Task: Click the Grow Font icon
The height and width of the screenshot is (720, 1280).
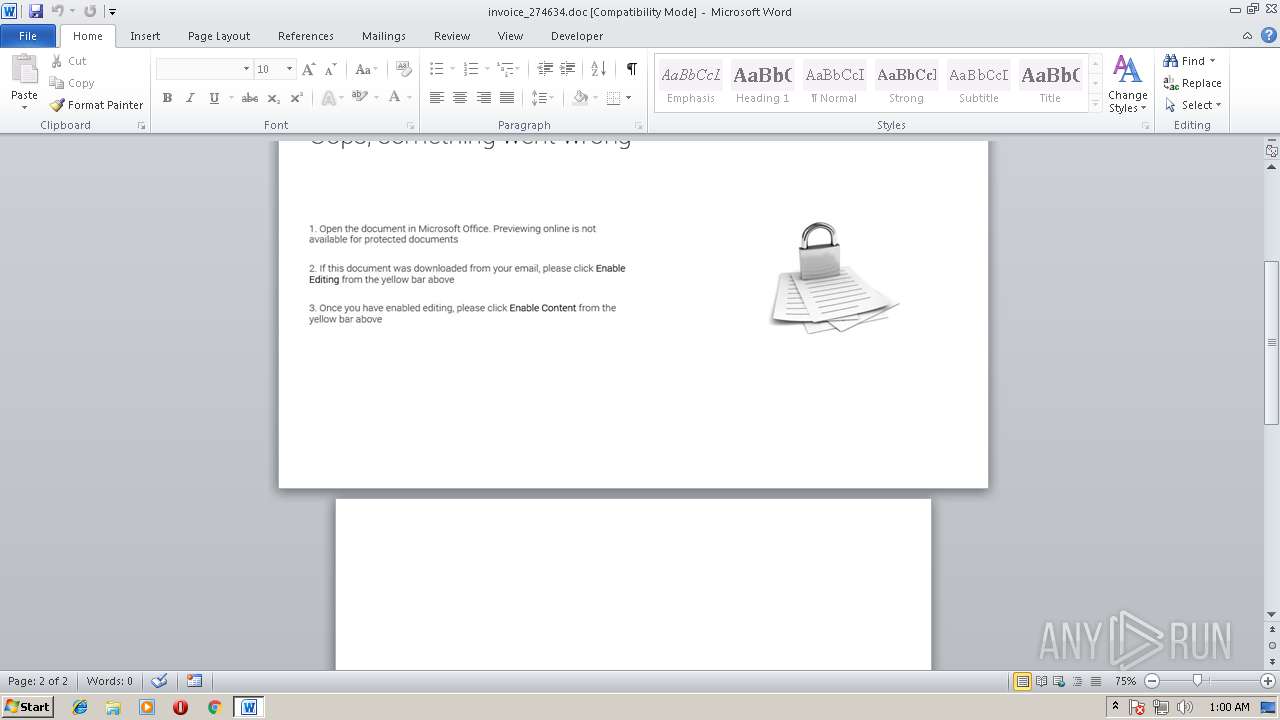Action: tap(308, 69)
